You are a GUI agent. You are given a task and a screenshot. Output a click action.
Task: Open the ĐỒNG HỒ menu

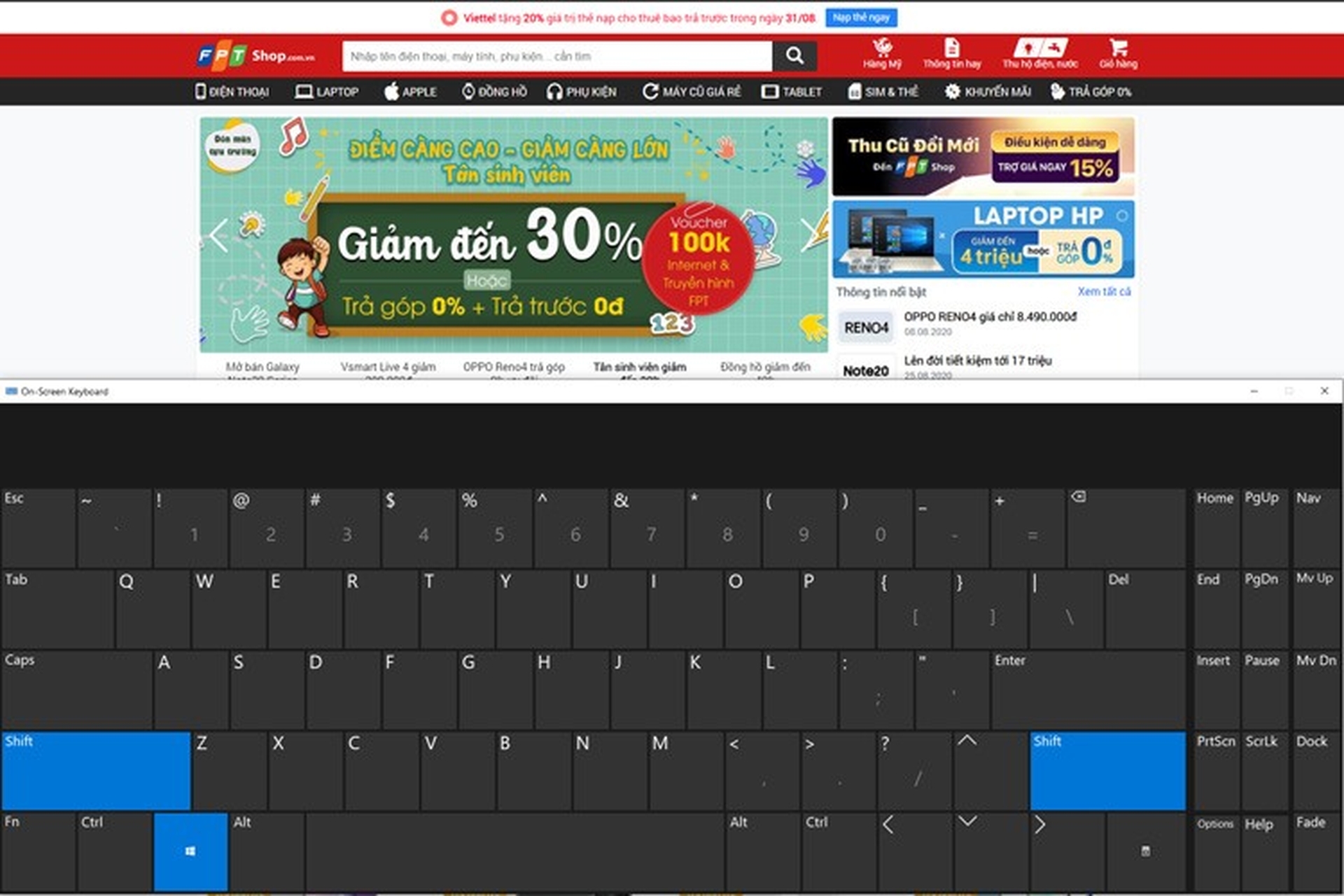coord(494,92)
